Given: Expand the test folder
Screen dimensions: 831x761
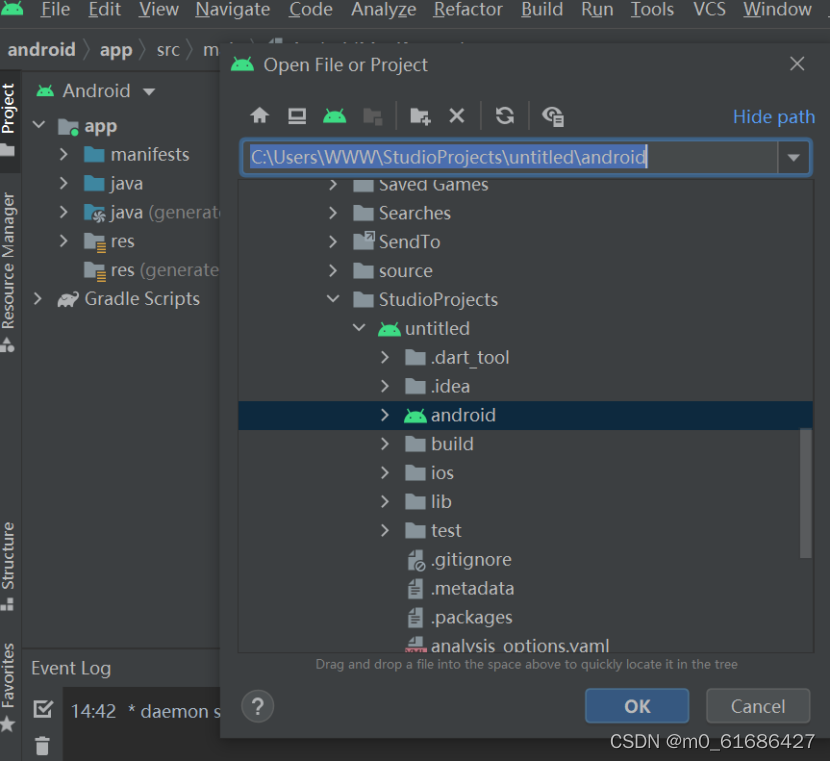Looking at the screenshot, I should 385,530.
